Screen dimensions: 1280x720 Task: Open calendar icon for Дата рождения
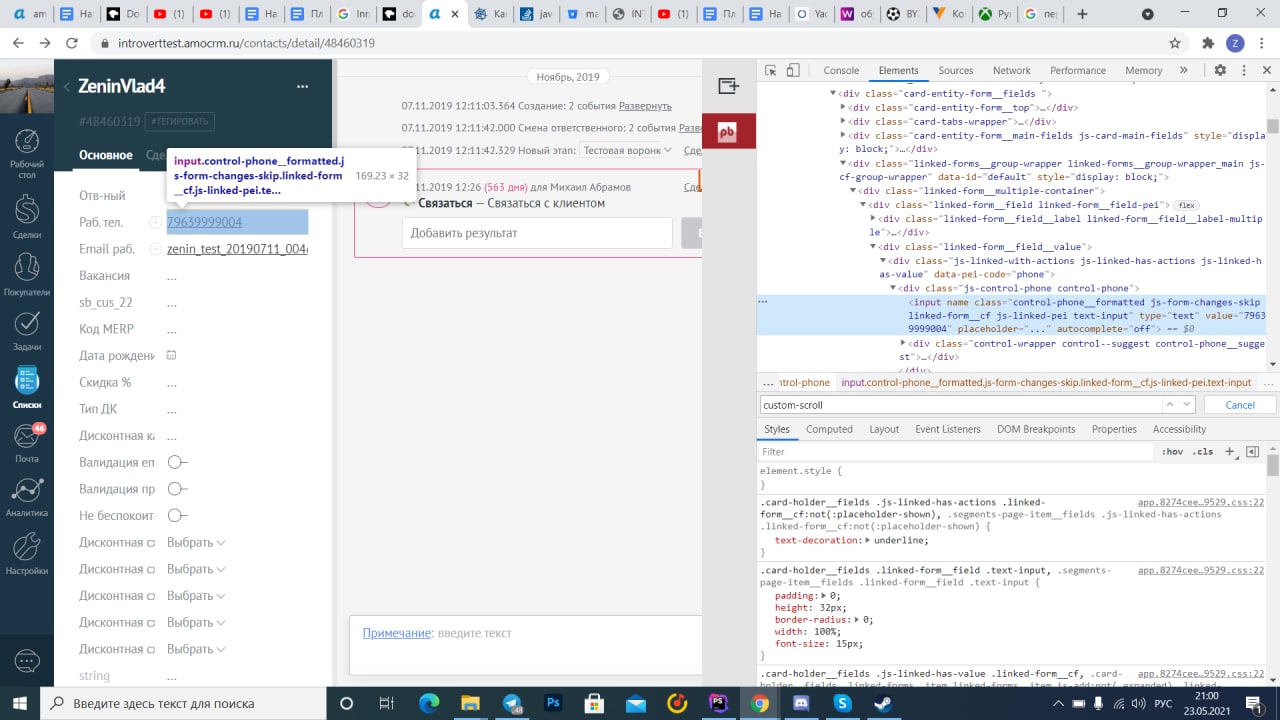click(171, 355)
